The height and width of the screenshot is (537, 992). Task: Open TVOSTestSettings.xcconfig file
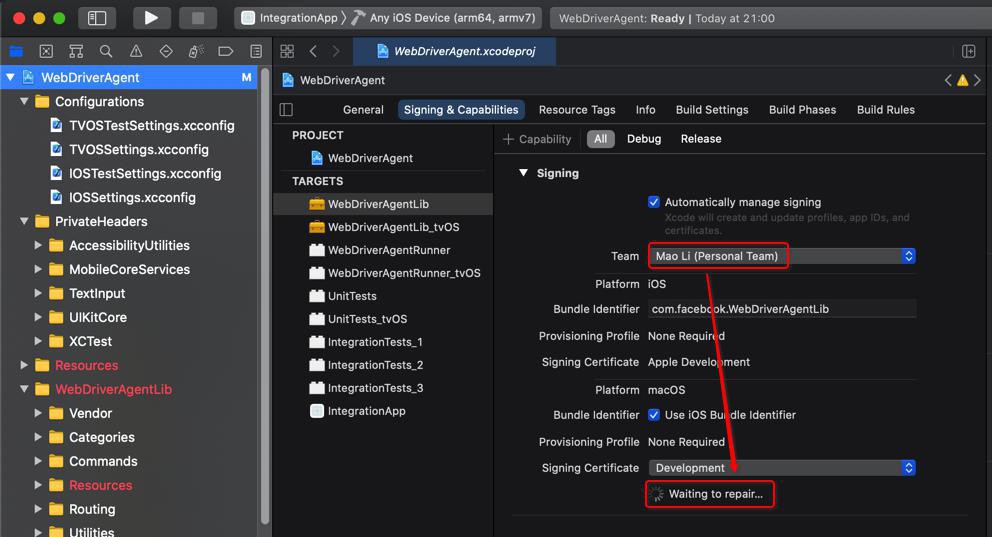pyautogui.click(x=143, y=125)
